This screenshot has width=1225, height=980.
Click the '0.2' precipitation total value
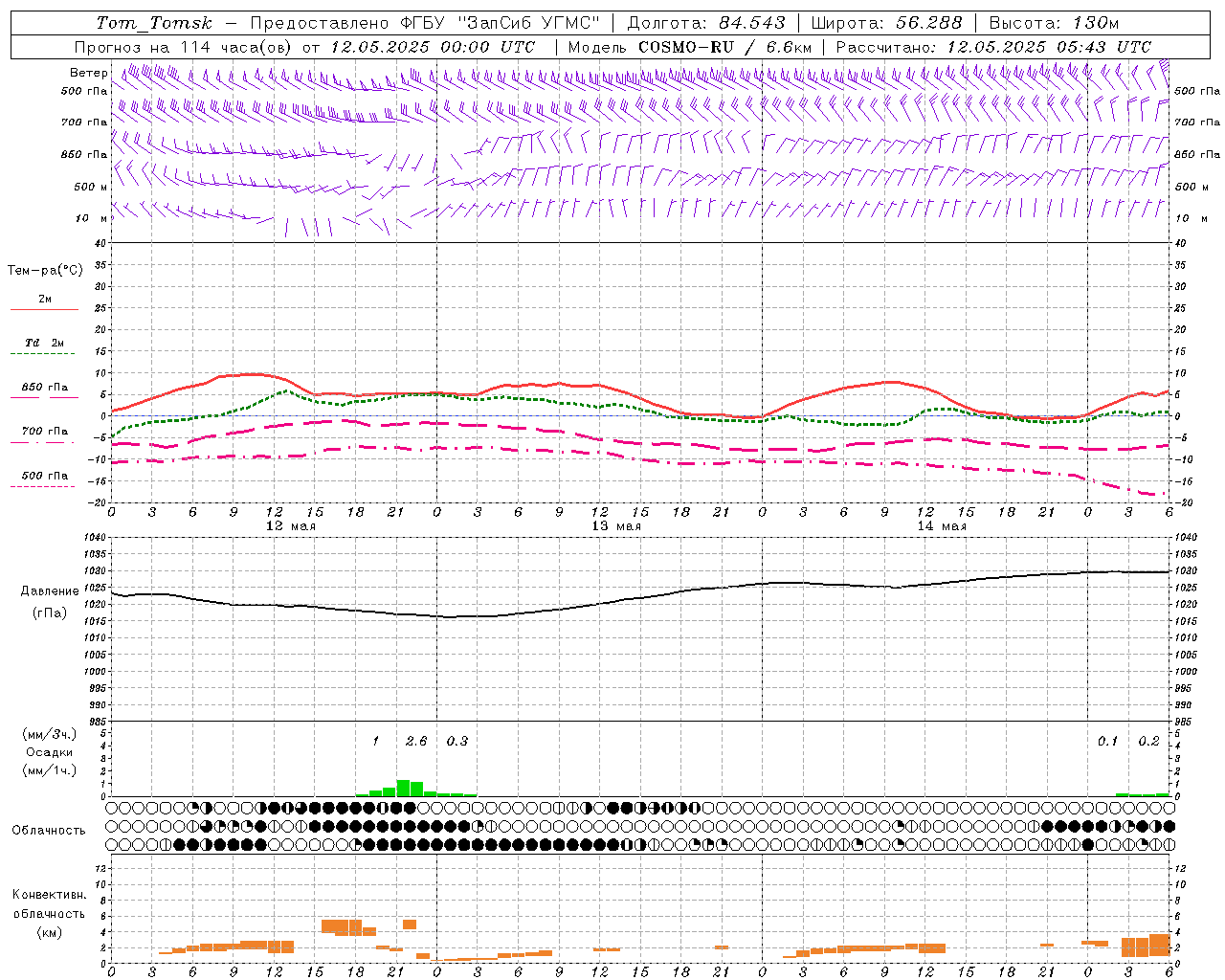coord(1148,741)
